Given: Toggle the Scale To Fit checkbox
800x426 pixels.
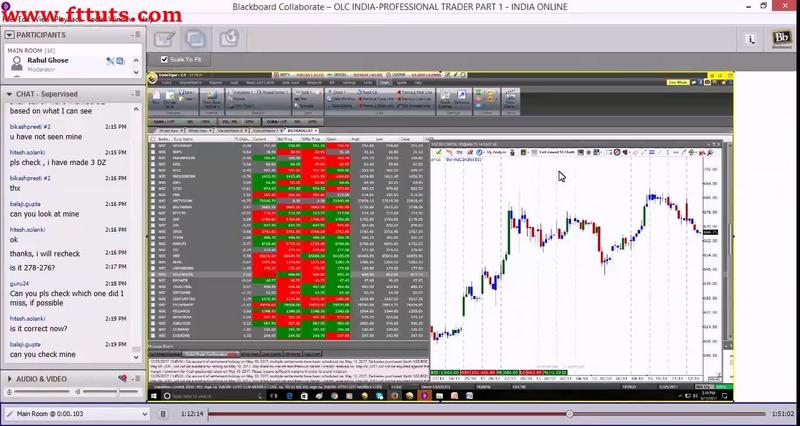Looking at the screenshot, I should point(164,60).
